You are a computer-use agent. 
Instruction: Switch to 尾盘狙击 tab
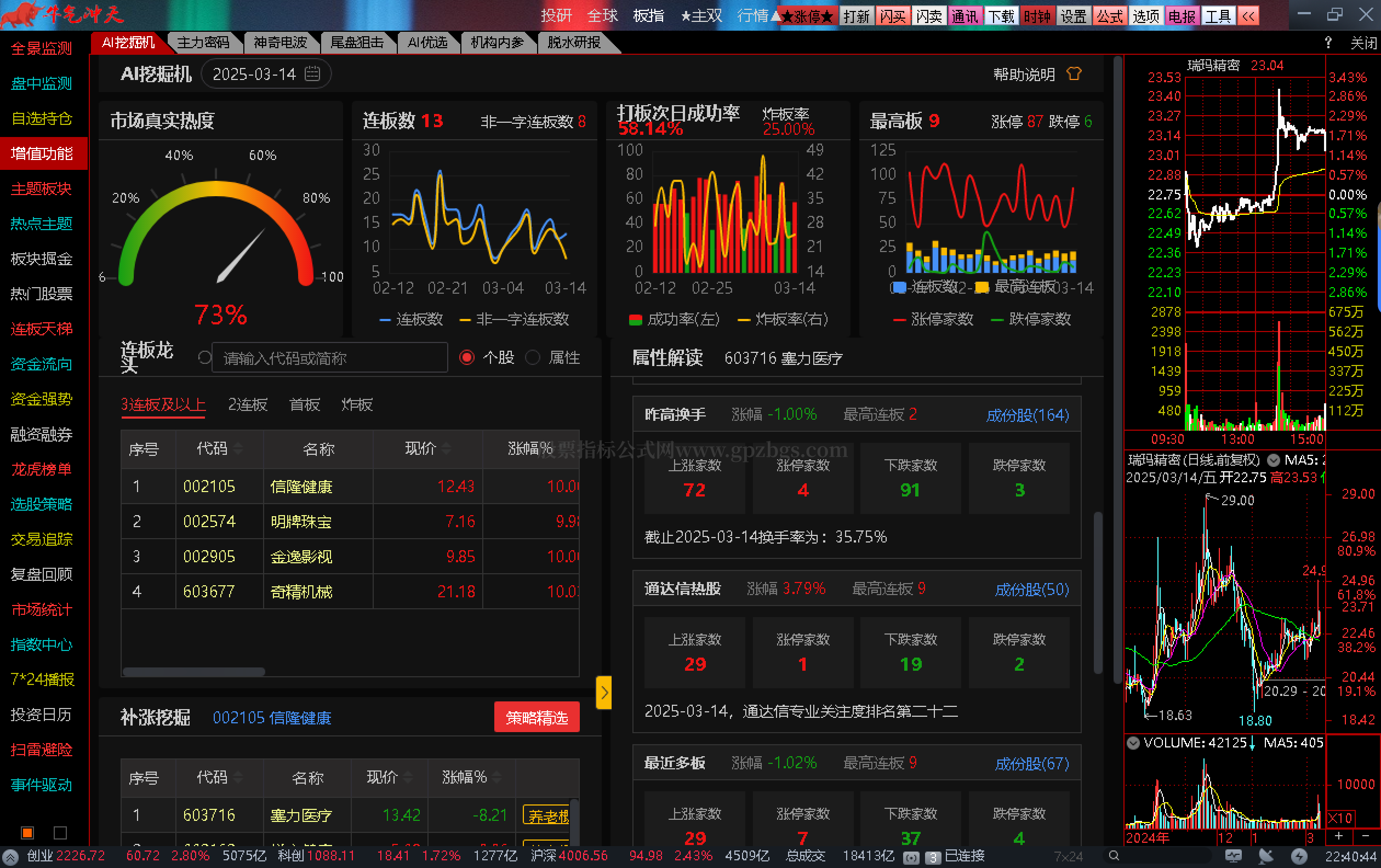point(357,42)
